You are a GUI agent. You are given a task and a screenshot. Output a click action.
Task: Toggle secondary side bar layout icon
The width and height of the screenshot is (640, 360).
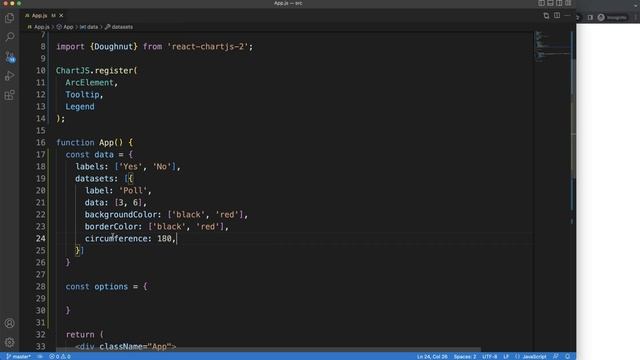click(x=559, y=3)
